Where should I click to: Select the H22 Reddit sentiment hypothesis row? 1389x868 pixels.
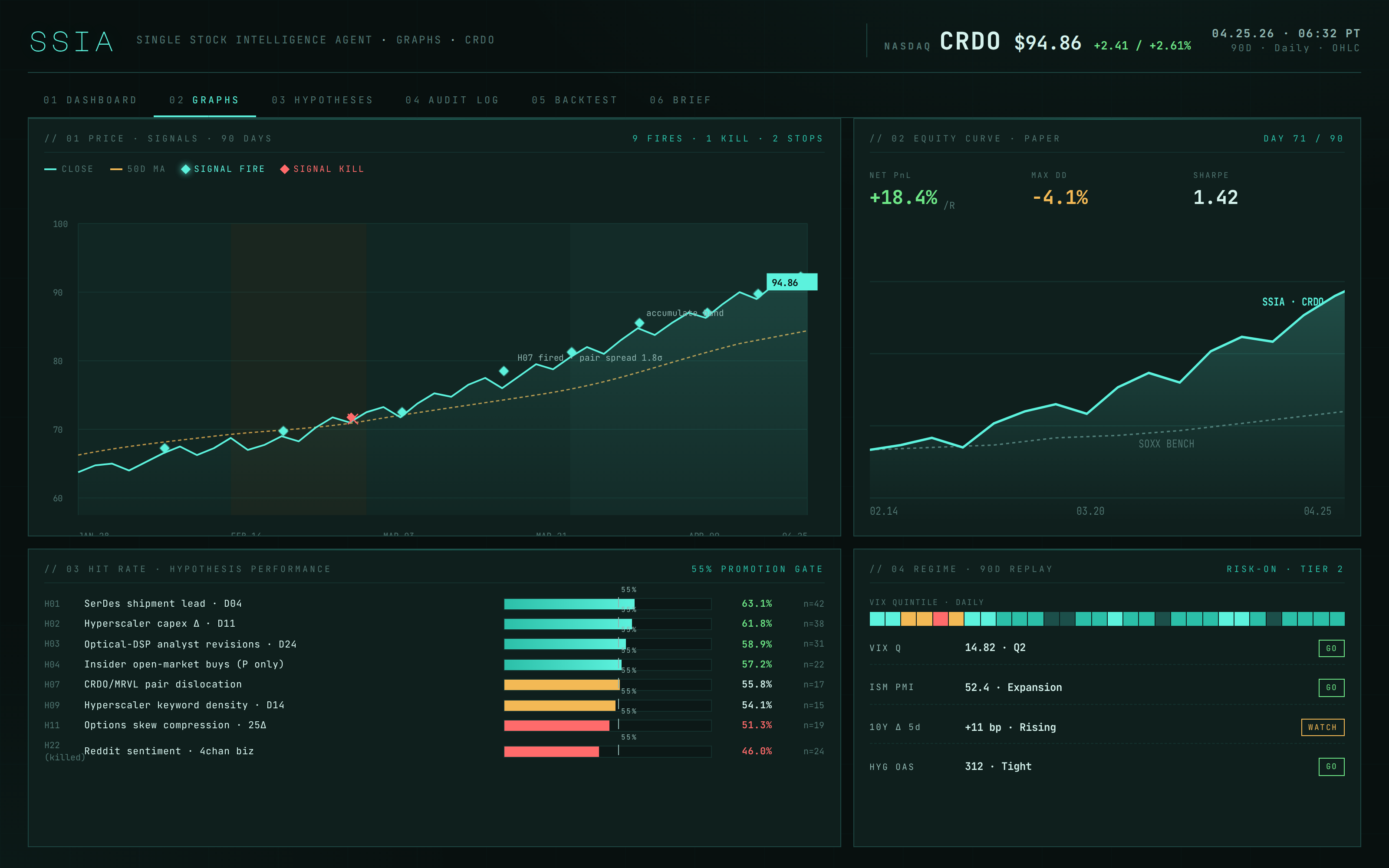[169, 751]
